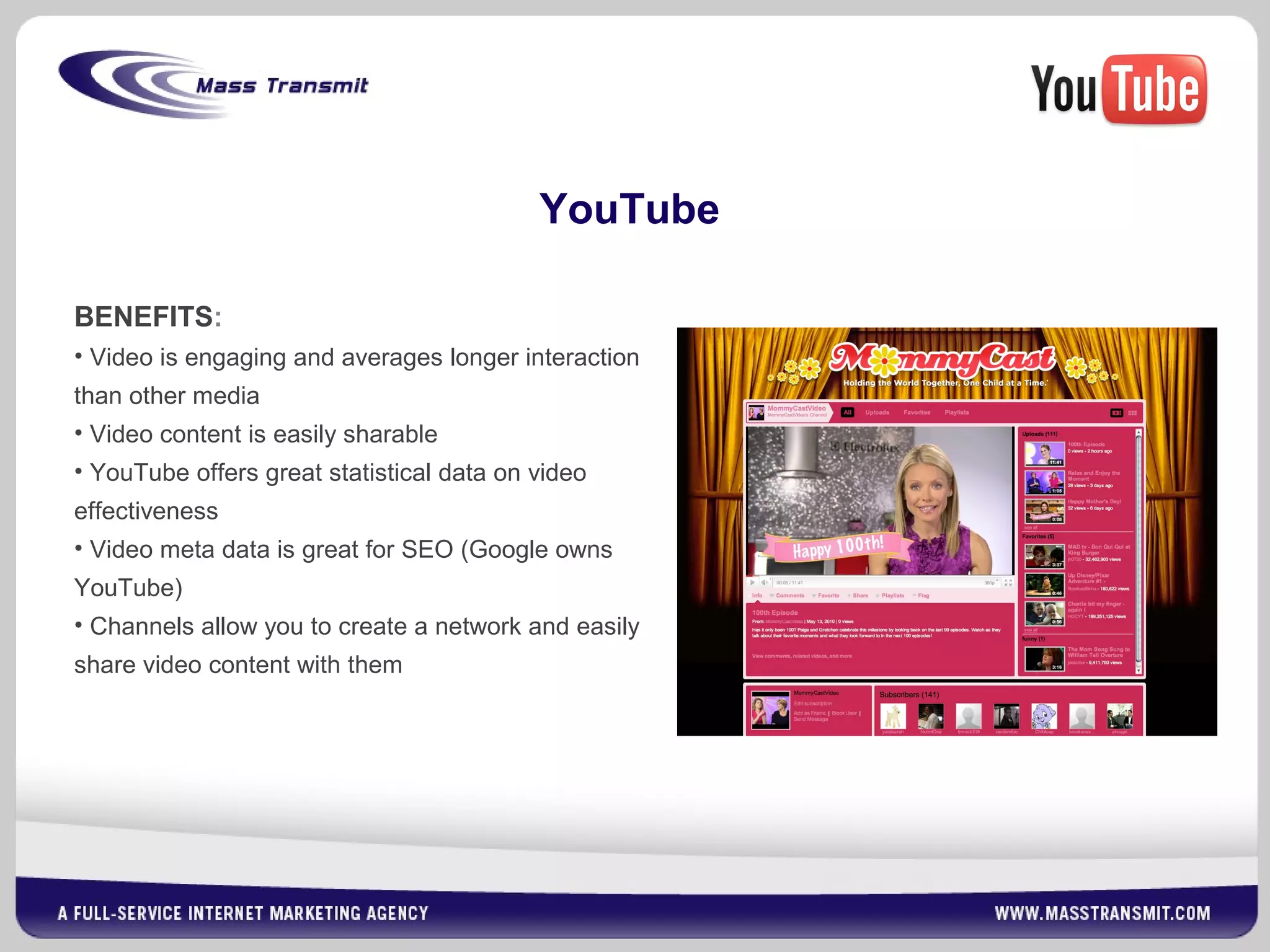
Task: Open MommyCastVideo profile picture at bottom
Action: point(771,710)
